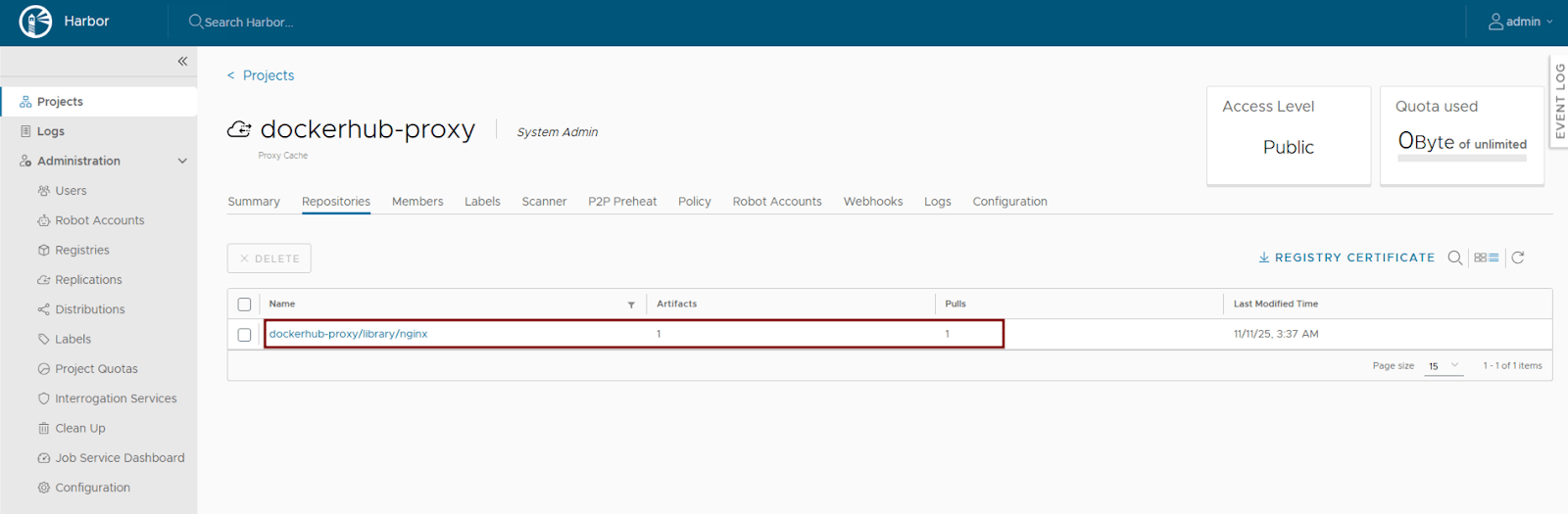Click the Job Service Dashboard icon
Image resolution: width=1568 pixels, height=514 pixels.
coord(43,458)
